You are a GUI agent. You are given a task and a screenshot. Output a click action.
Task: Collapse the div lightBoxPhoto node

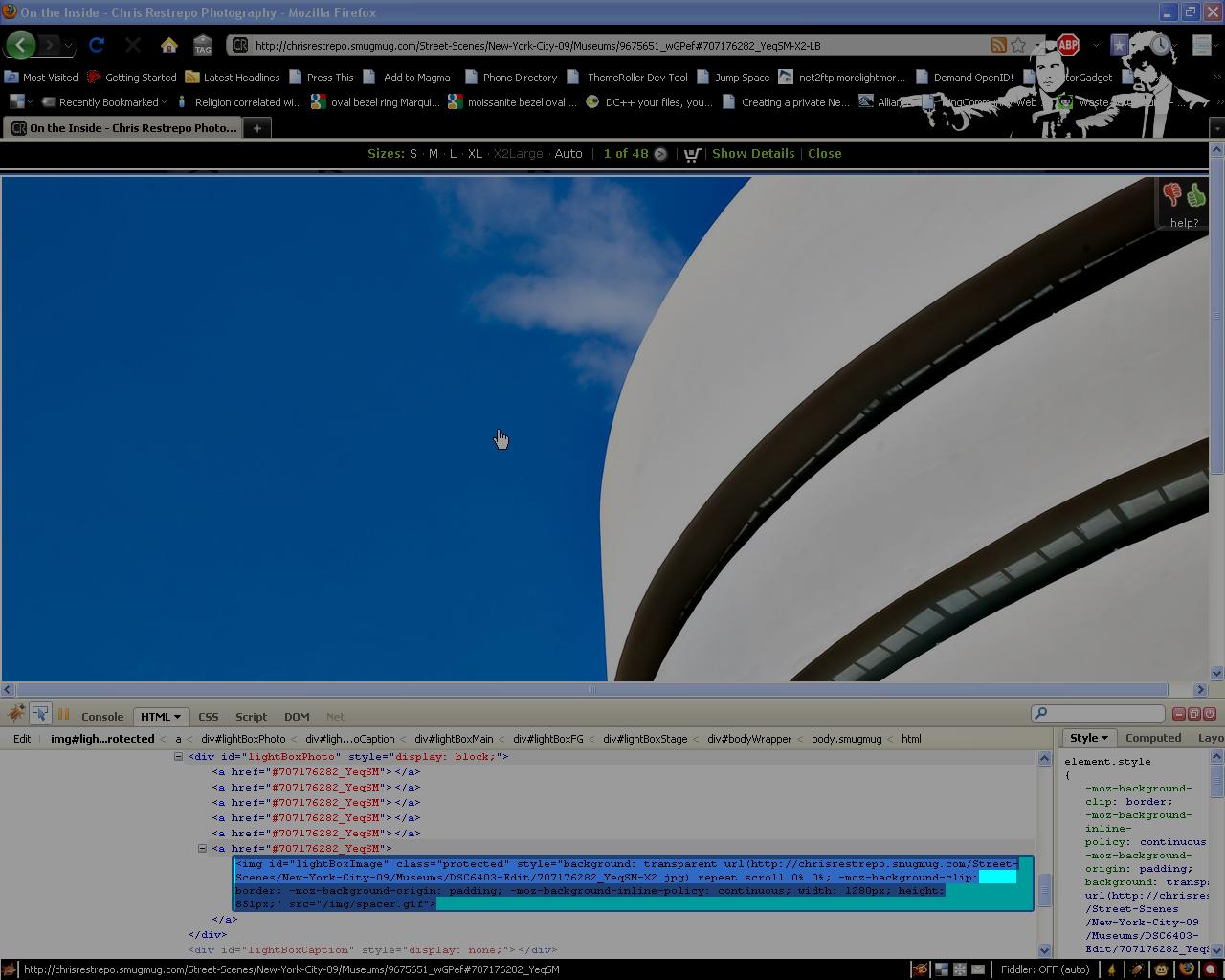(x=178, y=756)
